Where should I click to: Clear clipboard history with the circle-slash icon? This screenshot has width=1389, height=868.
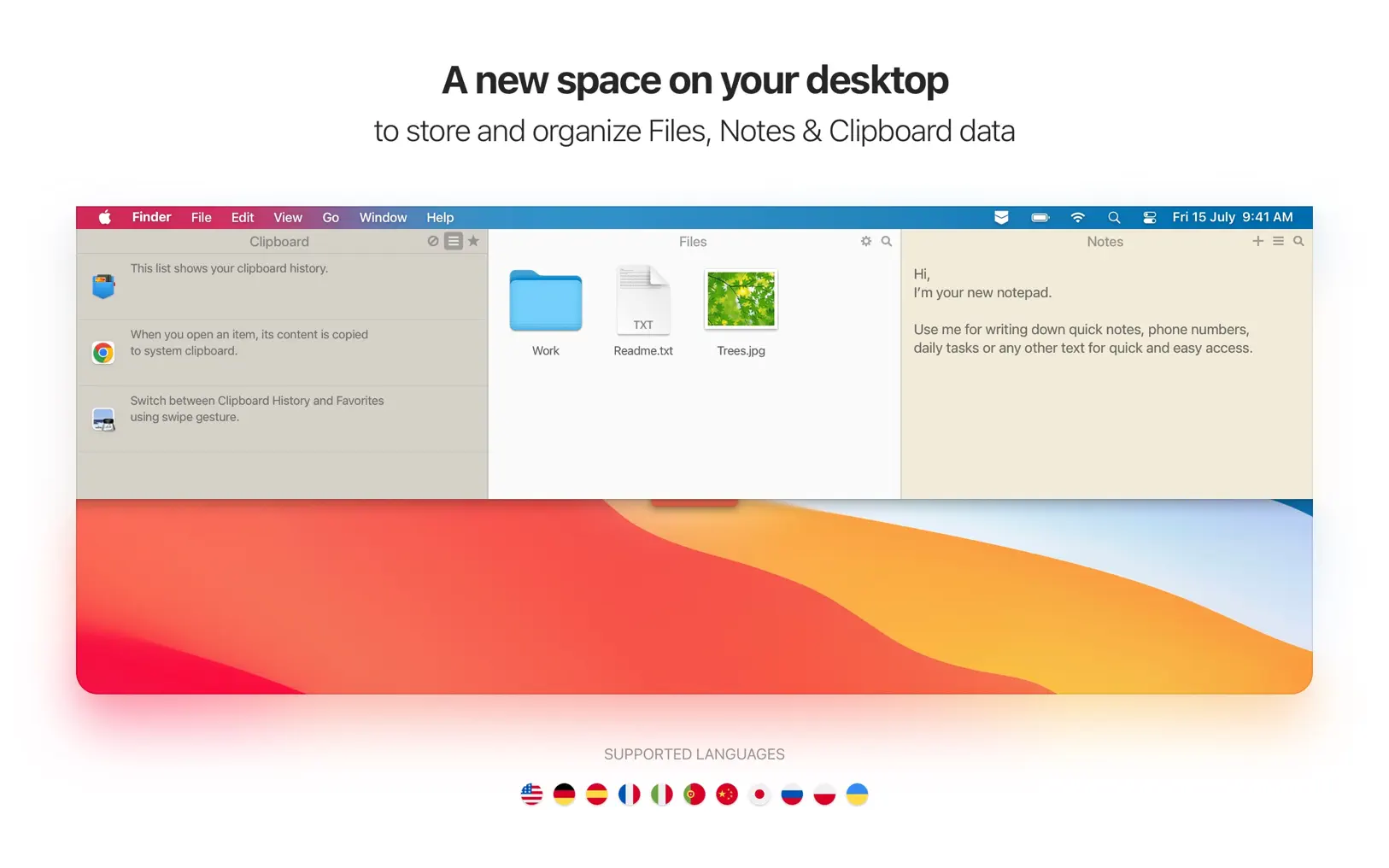pos(433,241)
